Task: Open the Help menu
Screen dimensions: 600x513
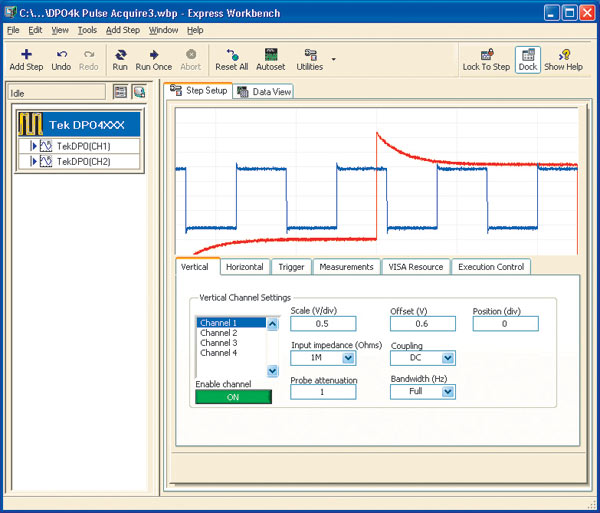Action: point(195,30)
